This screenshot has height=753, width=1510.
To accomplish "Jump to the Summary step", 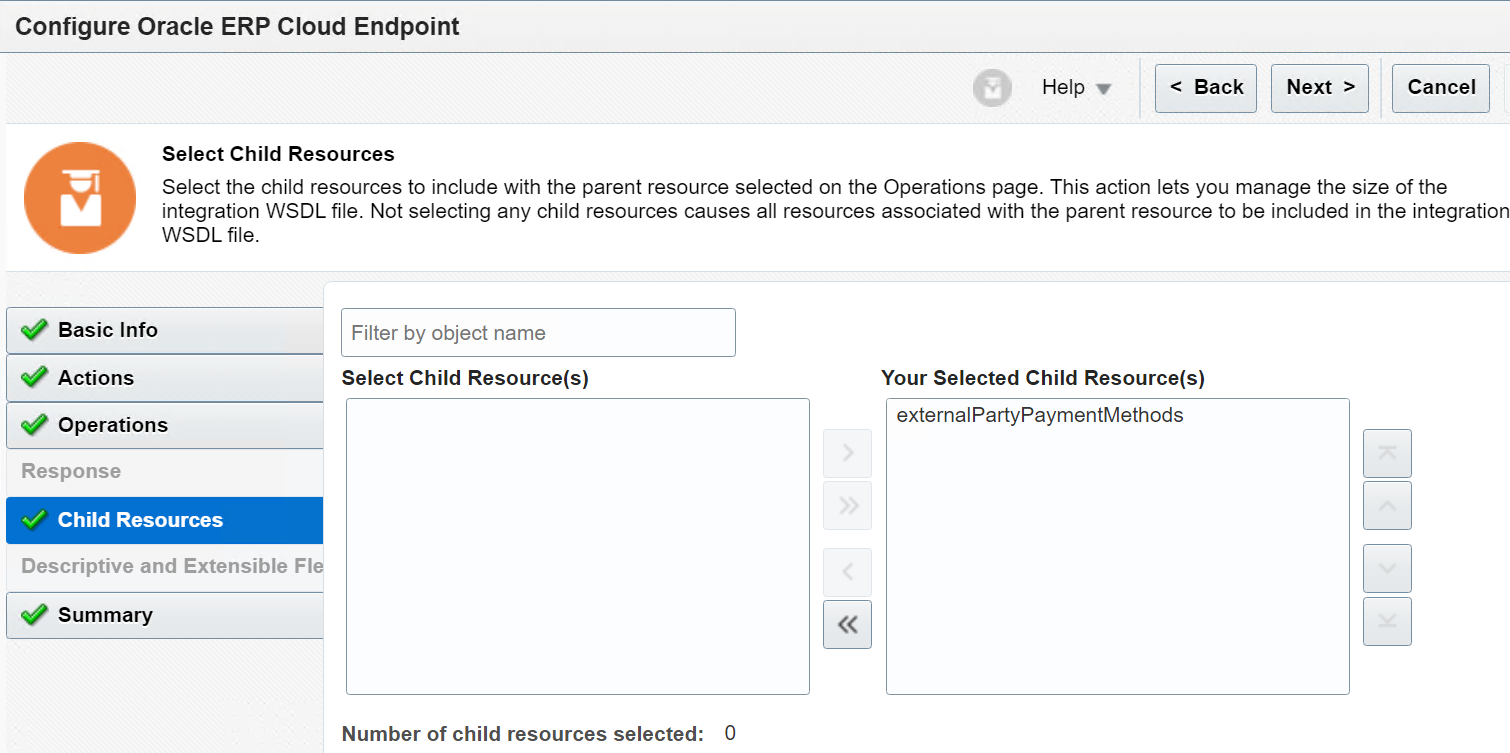I will 165,615.
